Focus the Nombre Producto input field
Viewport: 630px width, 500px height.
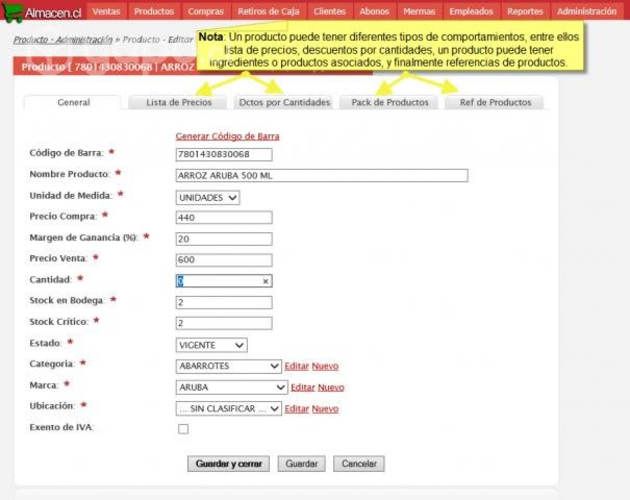tap(322, 176)
